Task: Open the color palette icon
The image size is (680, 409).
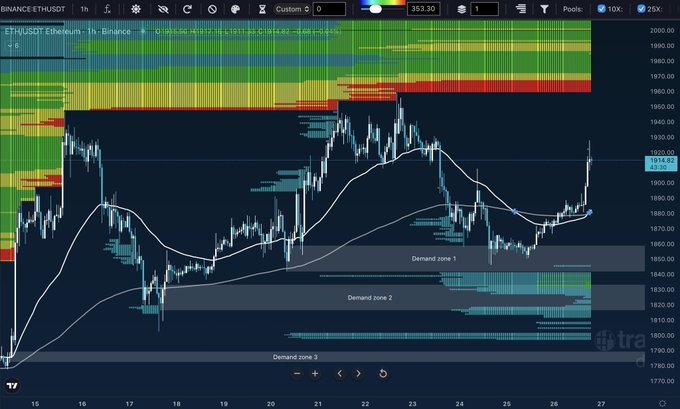Action: pyautogui.click(x=235, y=9)
